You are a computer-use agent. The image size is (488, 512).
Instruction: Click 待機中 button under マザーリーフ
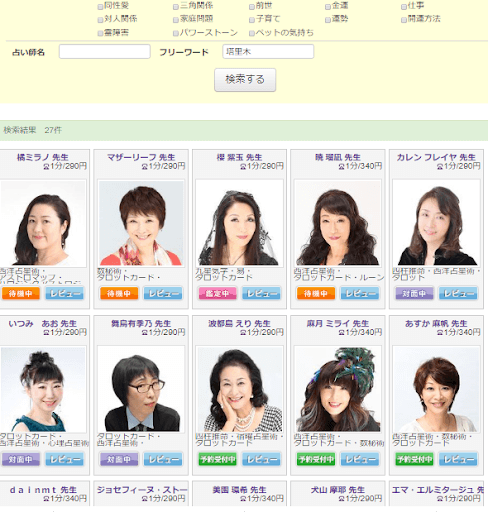click(x=119, y=293)
